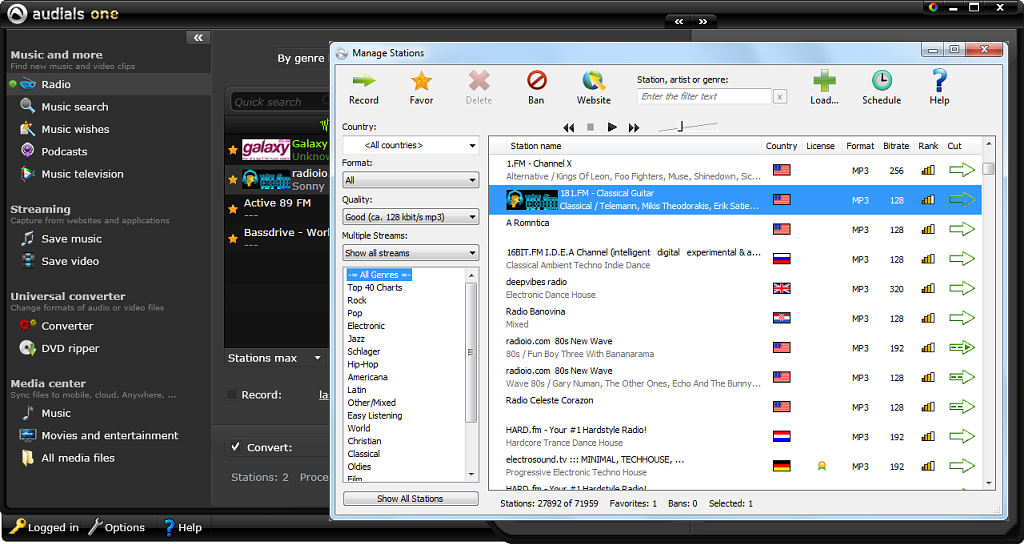
Task: Open the Multiple Streams dropdown
Action: coord(411,253)
